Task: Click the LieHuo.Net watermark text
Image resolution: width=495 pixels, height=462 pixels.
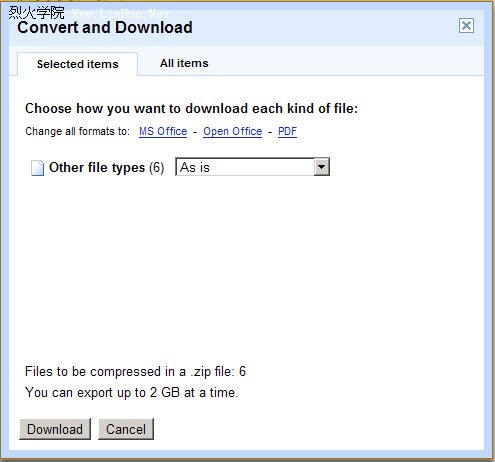Action: [x=121, y=14]
